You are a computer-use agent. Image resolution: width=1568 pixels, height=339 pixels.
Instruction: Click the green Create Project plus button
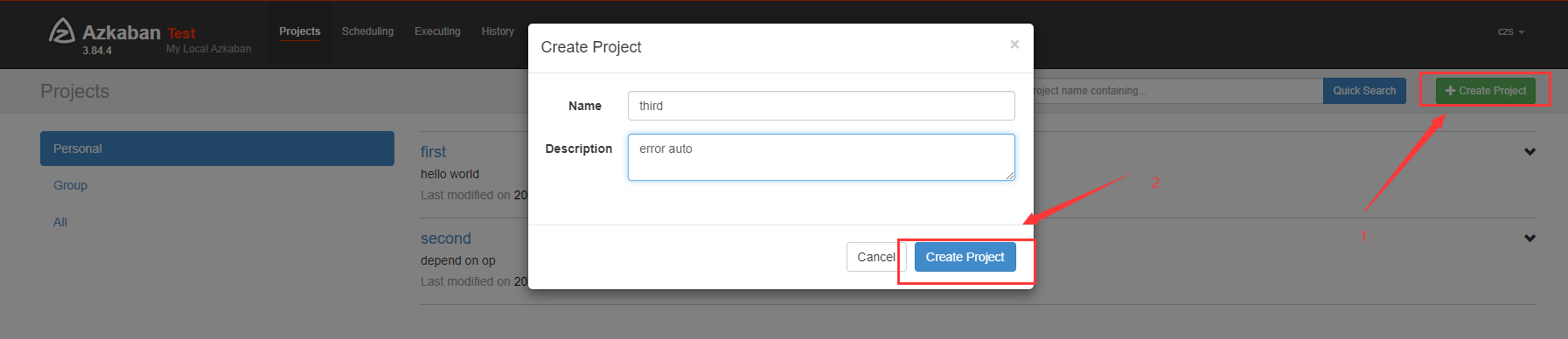[1485, 91]
